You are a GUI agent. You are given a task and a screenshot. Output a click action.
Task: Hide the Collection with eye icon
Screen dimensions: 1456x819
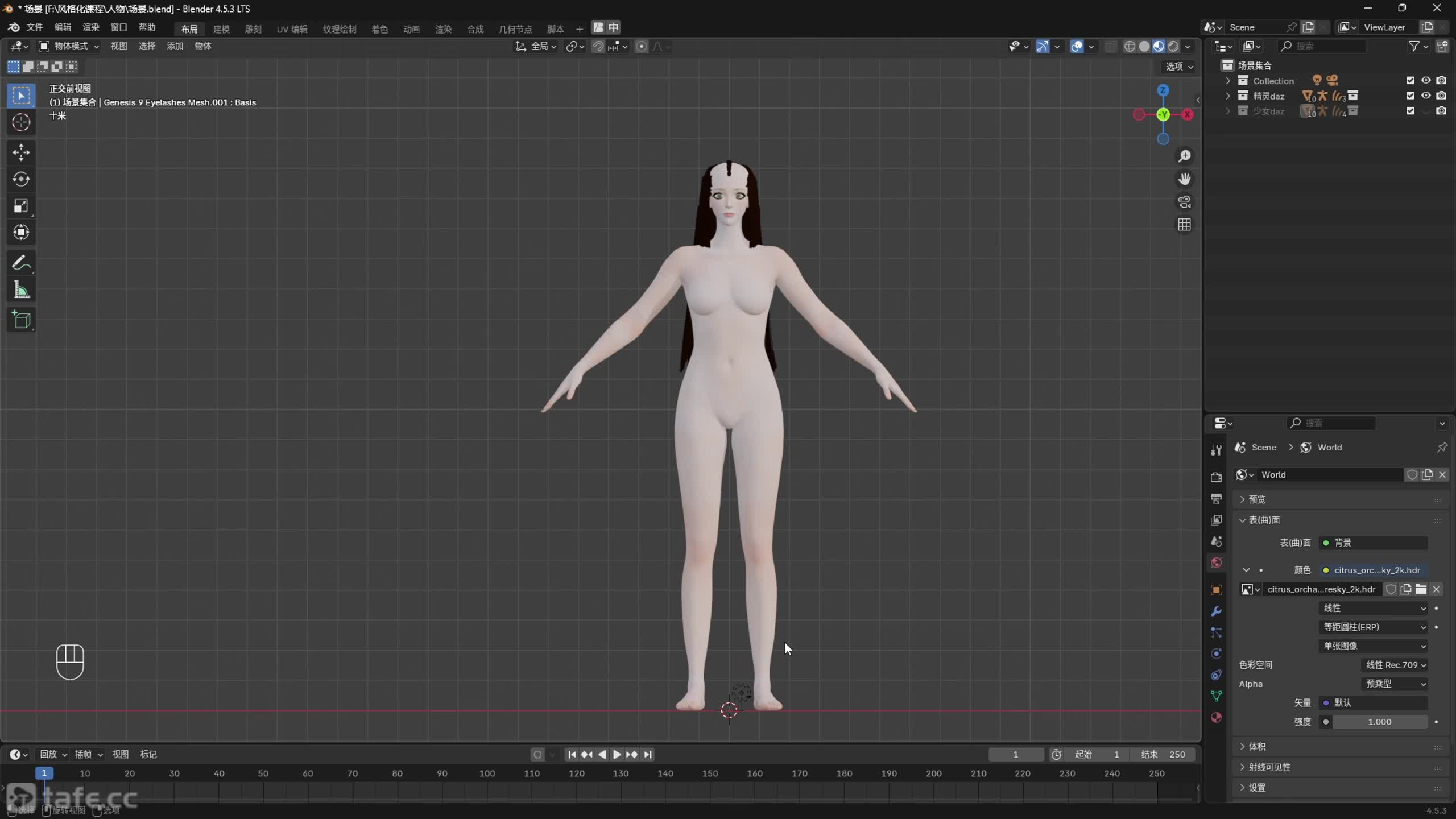coord(1425,80)
